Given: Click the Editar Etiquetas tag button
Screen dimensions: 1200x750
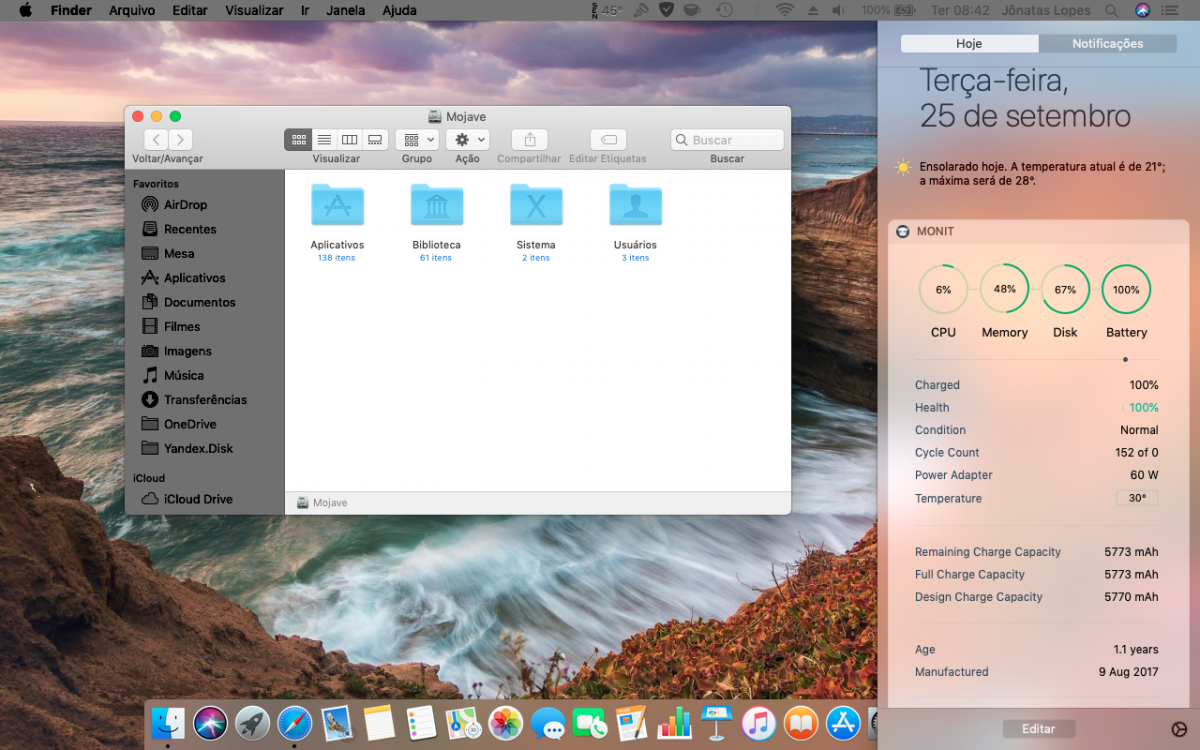Looking at the screenshot, I should [608, 140].
